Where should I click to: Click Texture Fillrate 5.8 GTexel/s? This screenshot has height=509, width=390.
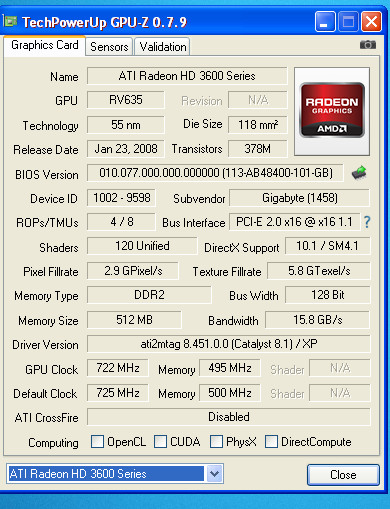tap(319, 271)
